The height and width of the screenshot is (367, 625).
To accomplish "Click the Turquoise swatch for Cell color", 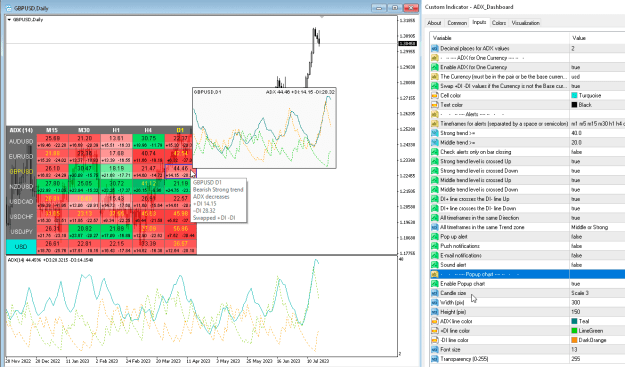I will click(574, 96).
